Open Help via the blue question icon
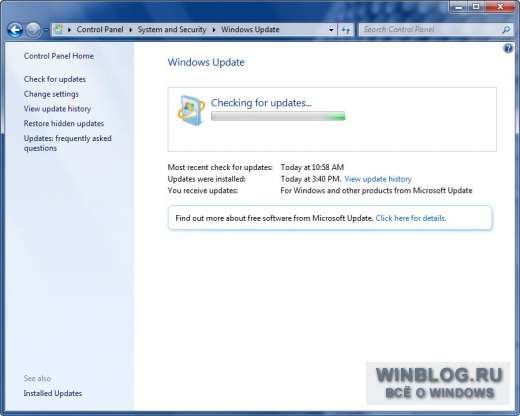 [508, 49]
